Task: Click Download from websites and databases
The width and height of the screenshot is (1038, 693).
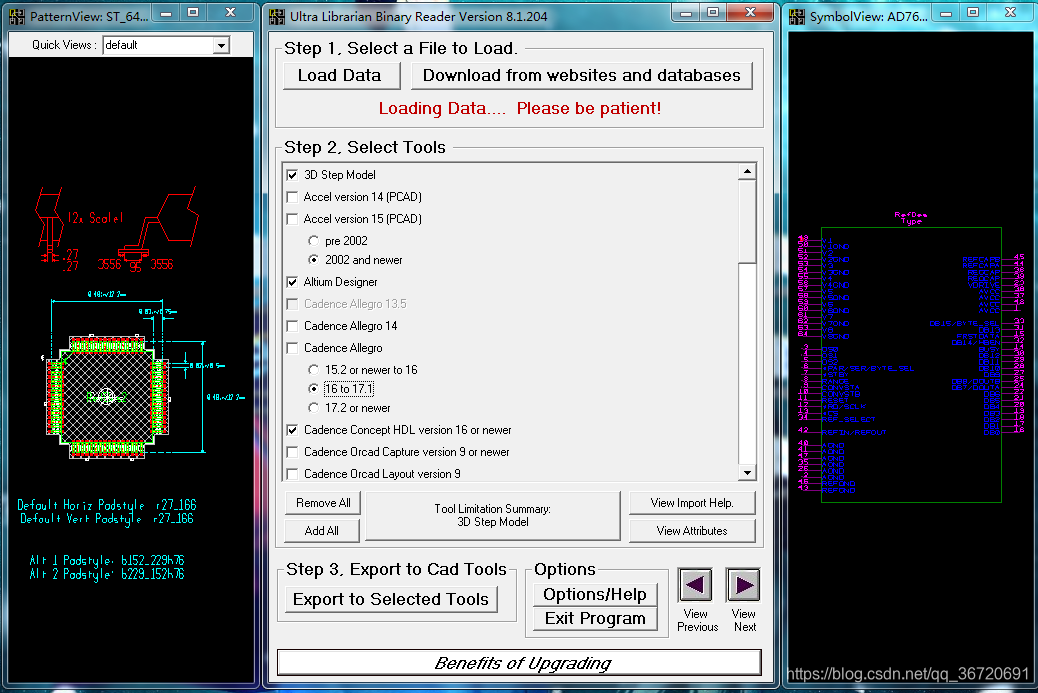Action: [x=581, y=75]
